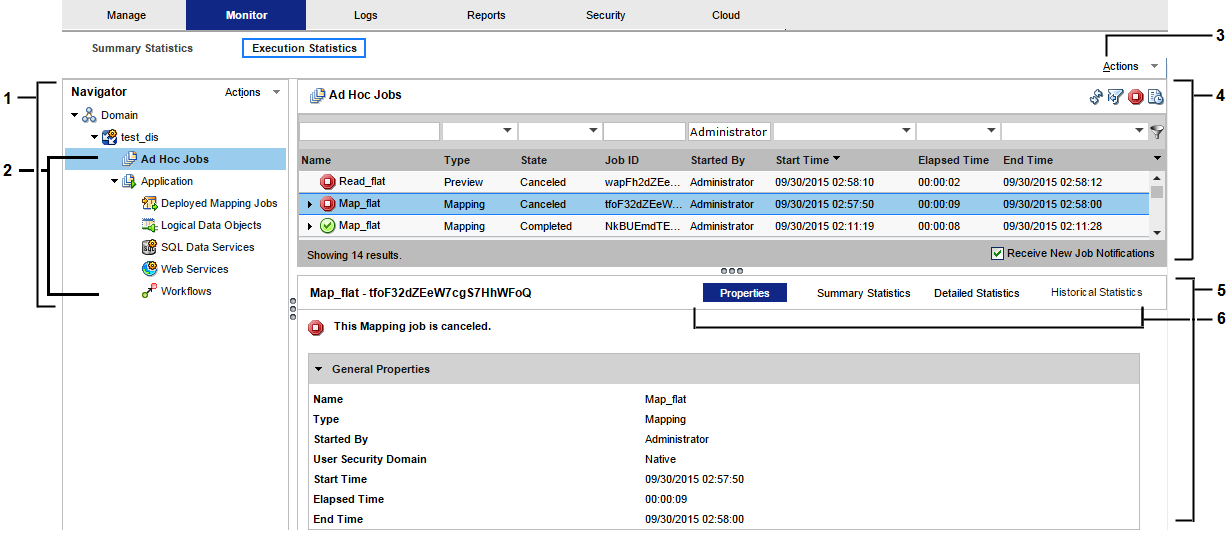Click the view logs document-with-clock icon
1228x534 pixels.
[1155, 96]
